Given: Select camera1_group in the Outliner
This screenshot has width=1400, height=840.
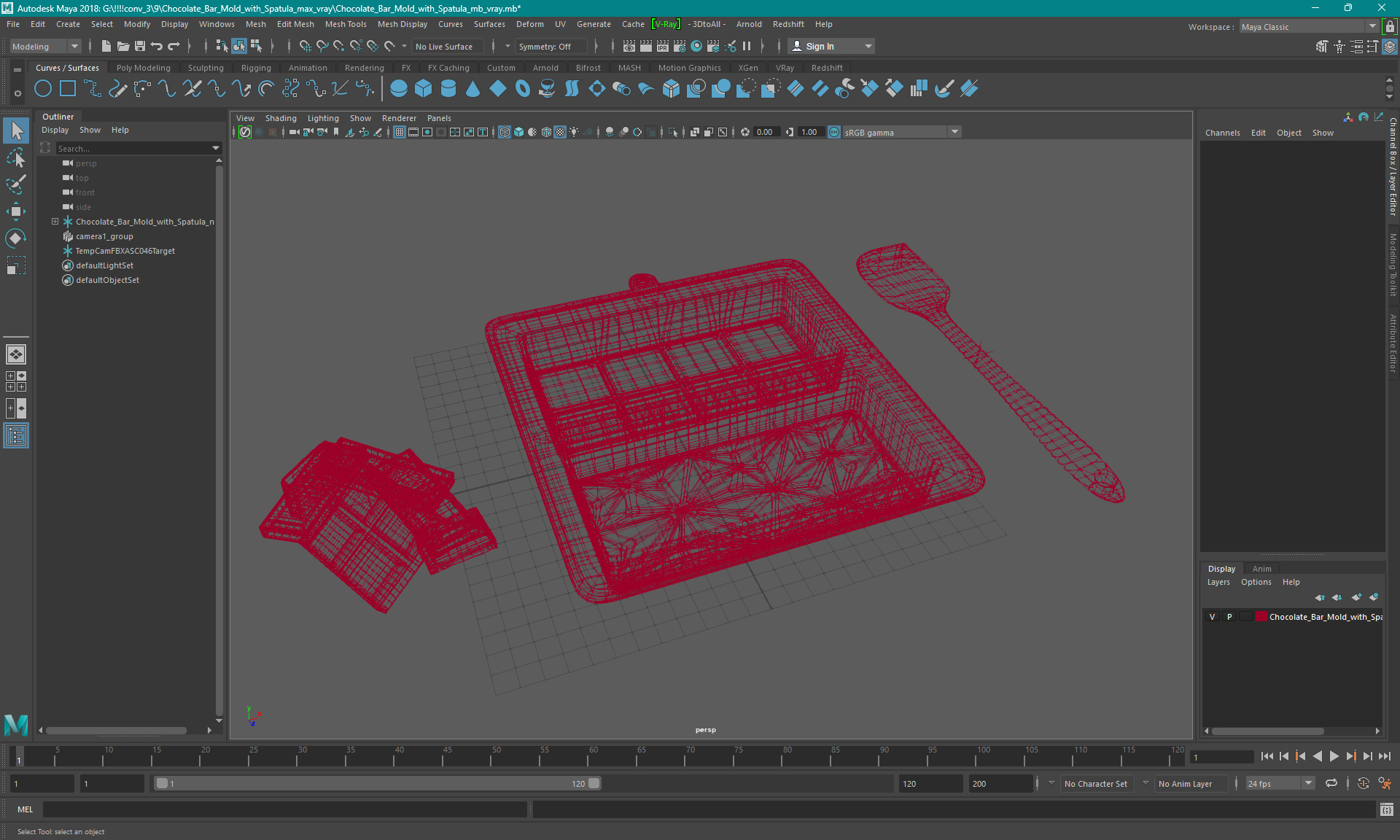Looking at the screenshot, I should coord(104,236).
